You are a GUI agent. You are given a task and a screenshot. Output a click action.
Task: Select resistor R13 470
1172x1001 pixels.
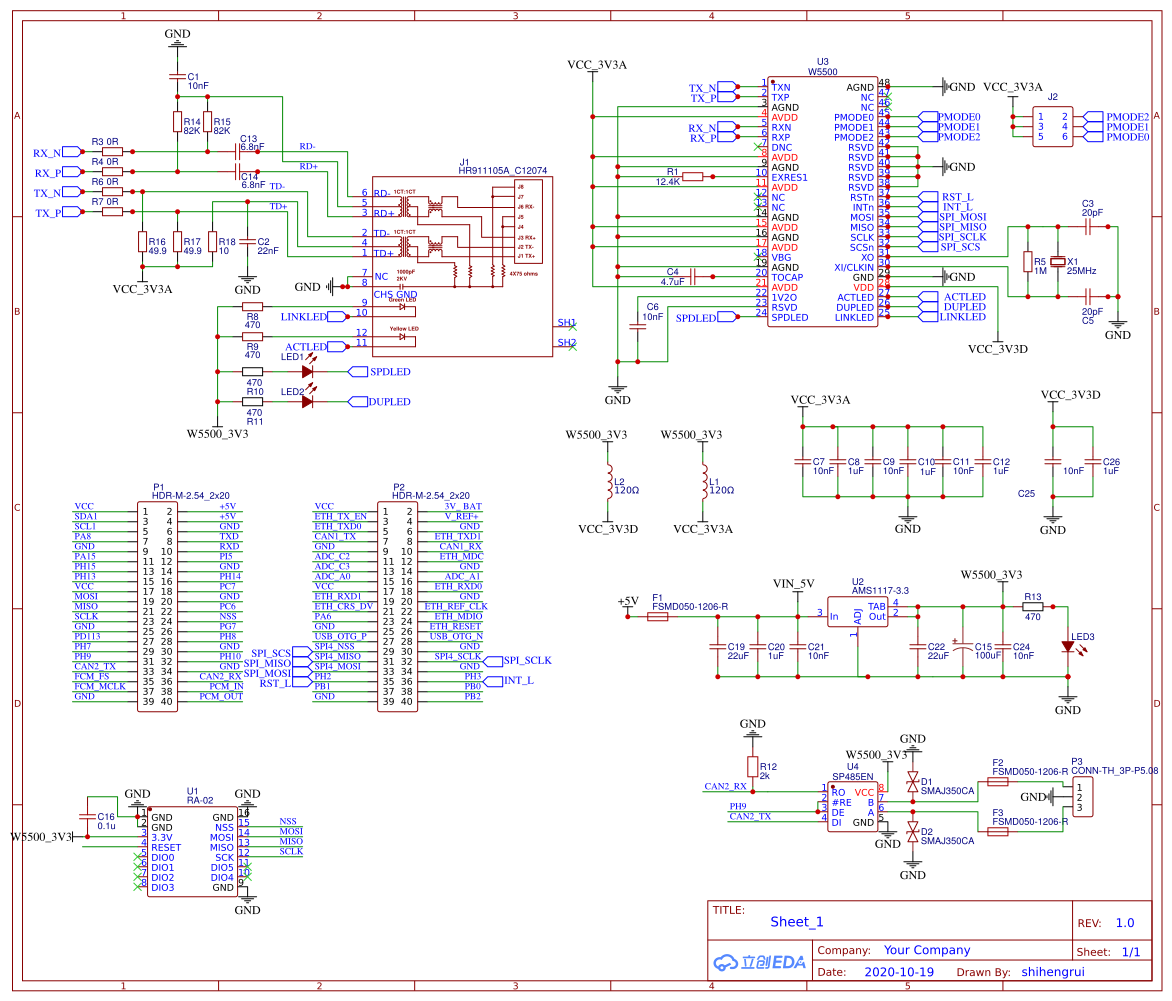(x=1032, y=606)
